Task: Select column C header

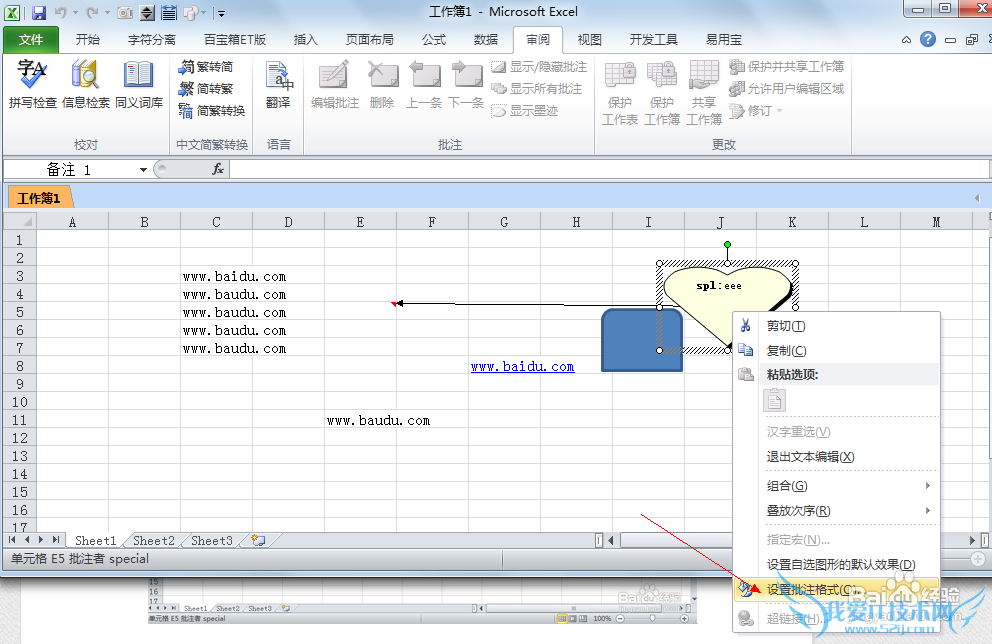Action: pos(216,222)
